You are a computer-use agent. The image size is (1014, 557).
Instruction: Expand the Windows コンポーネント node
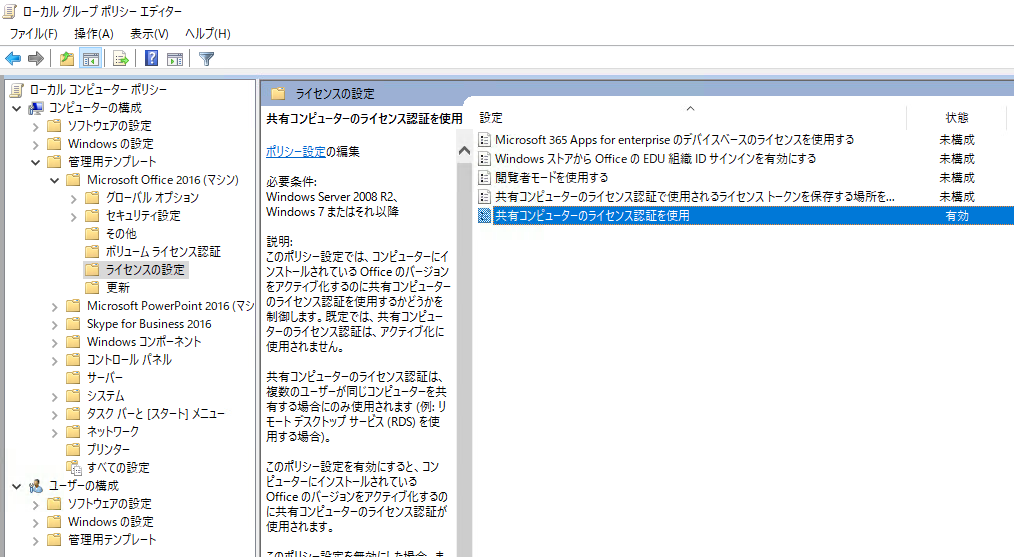54,342
